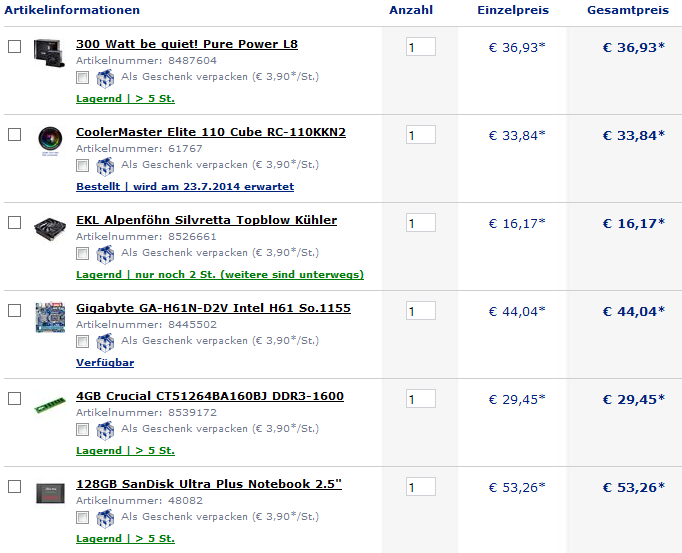The image size is (682, 553).
Task: Click the quantity field for the Crucial RAM
Action: (420, 399)
